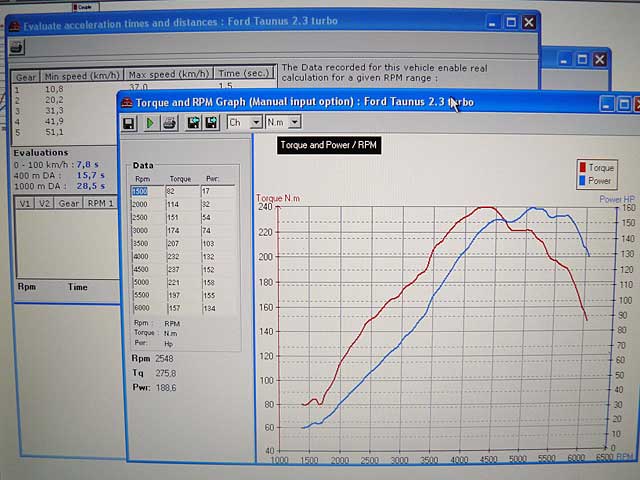Click the Torque and RPM Graph window icon
Image resolution: width=640 pixels, height=480 pixels.
[126, 102]
